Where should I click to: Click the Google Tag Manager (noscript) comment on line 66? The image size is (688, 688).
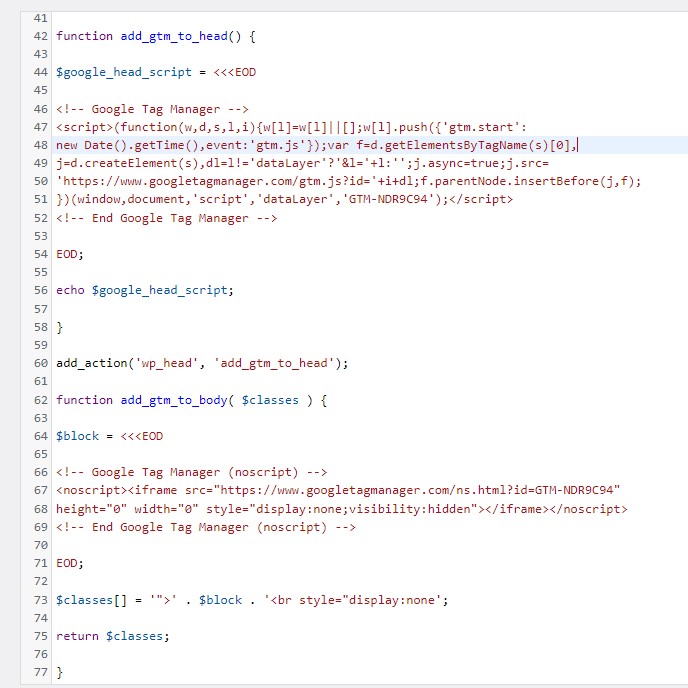tap(192, 472)
